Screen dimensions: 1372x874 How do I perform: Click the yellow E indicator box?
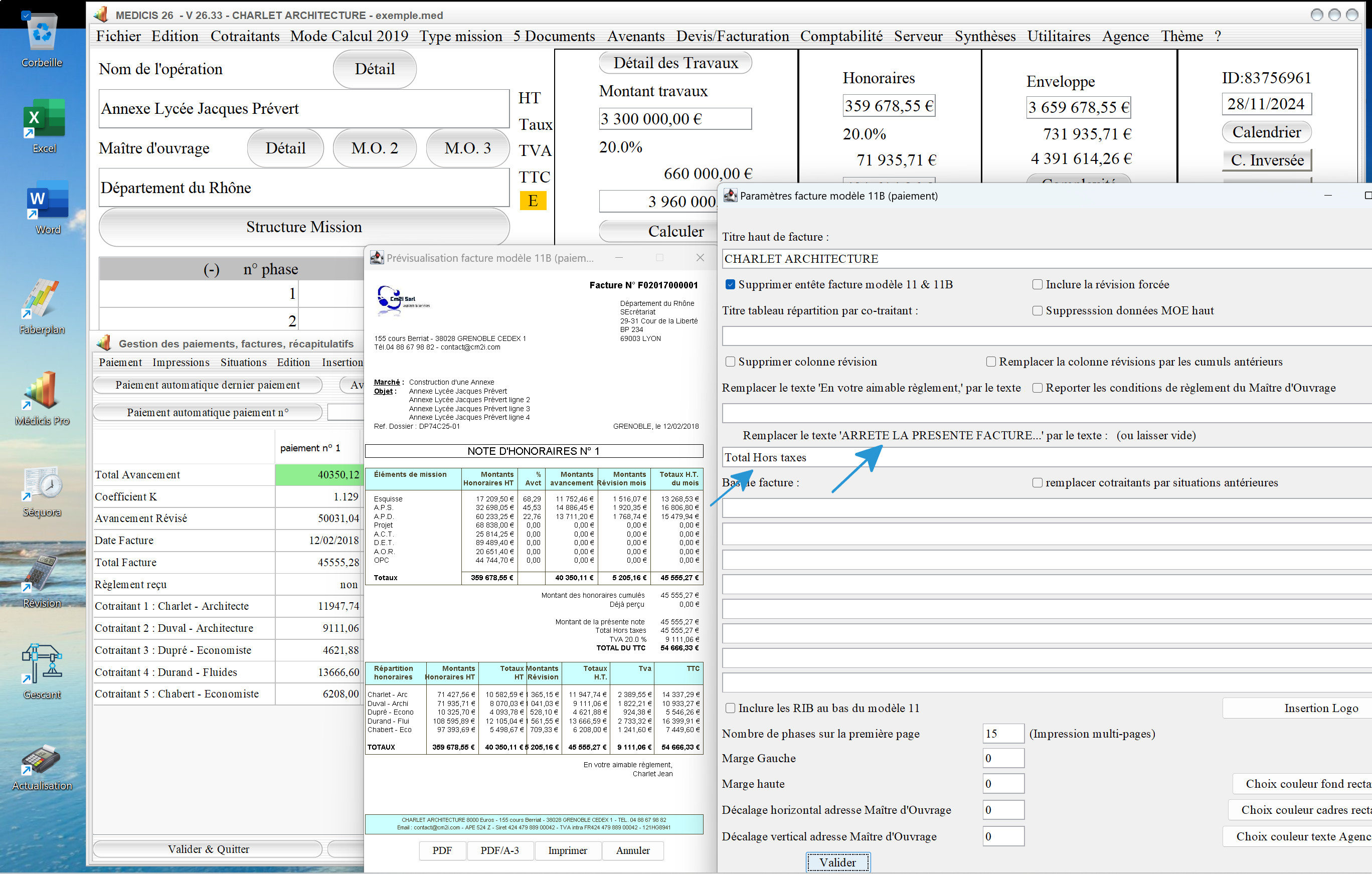click(x=533, y=201)
